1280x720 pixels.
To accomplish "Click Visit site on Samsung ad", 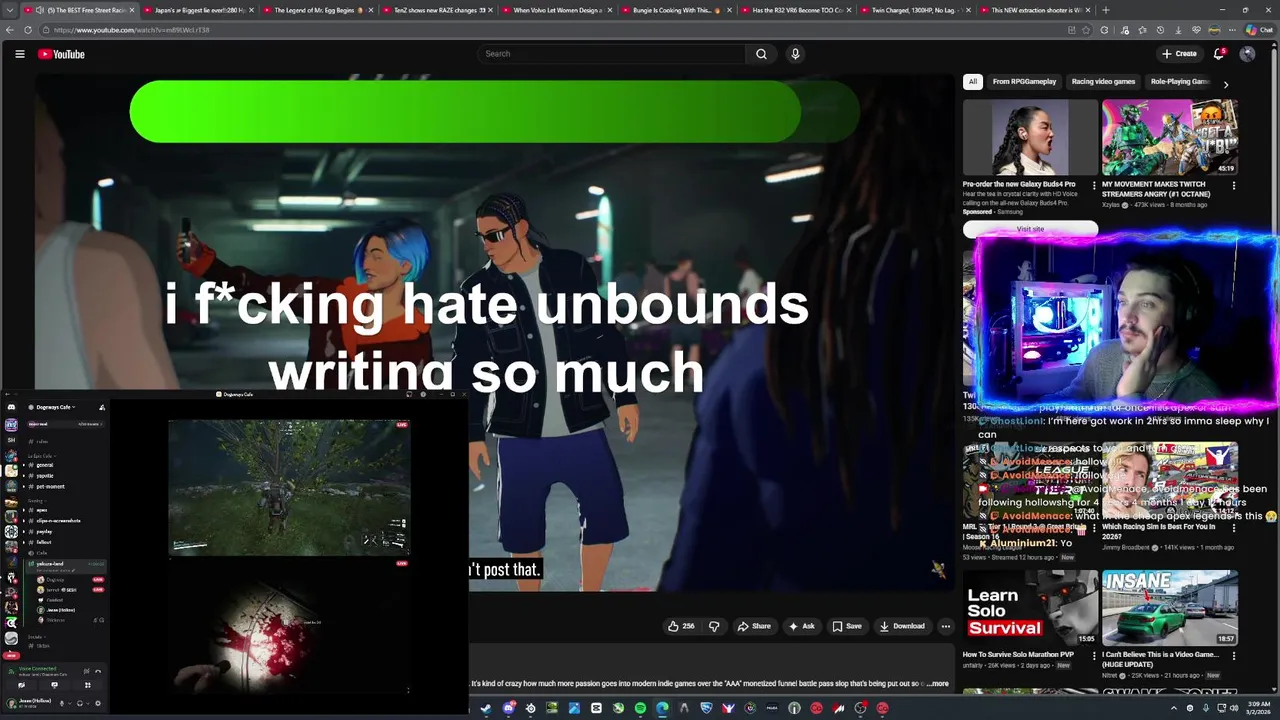I will 1030,229.
